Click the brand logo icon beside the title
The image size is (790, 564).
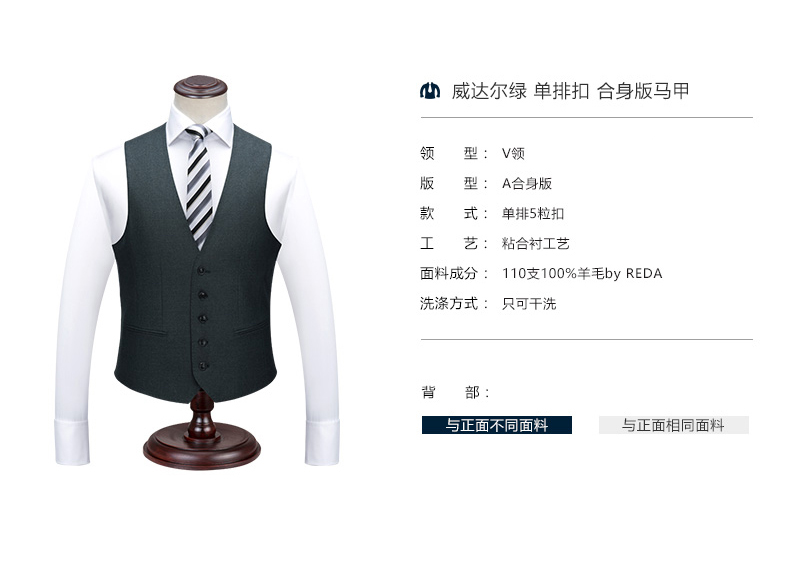coord(430,91)
